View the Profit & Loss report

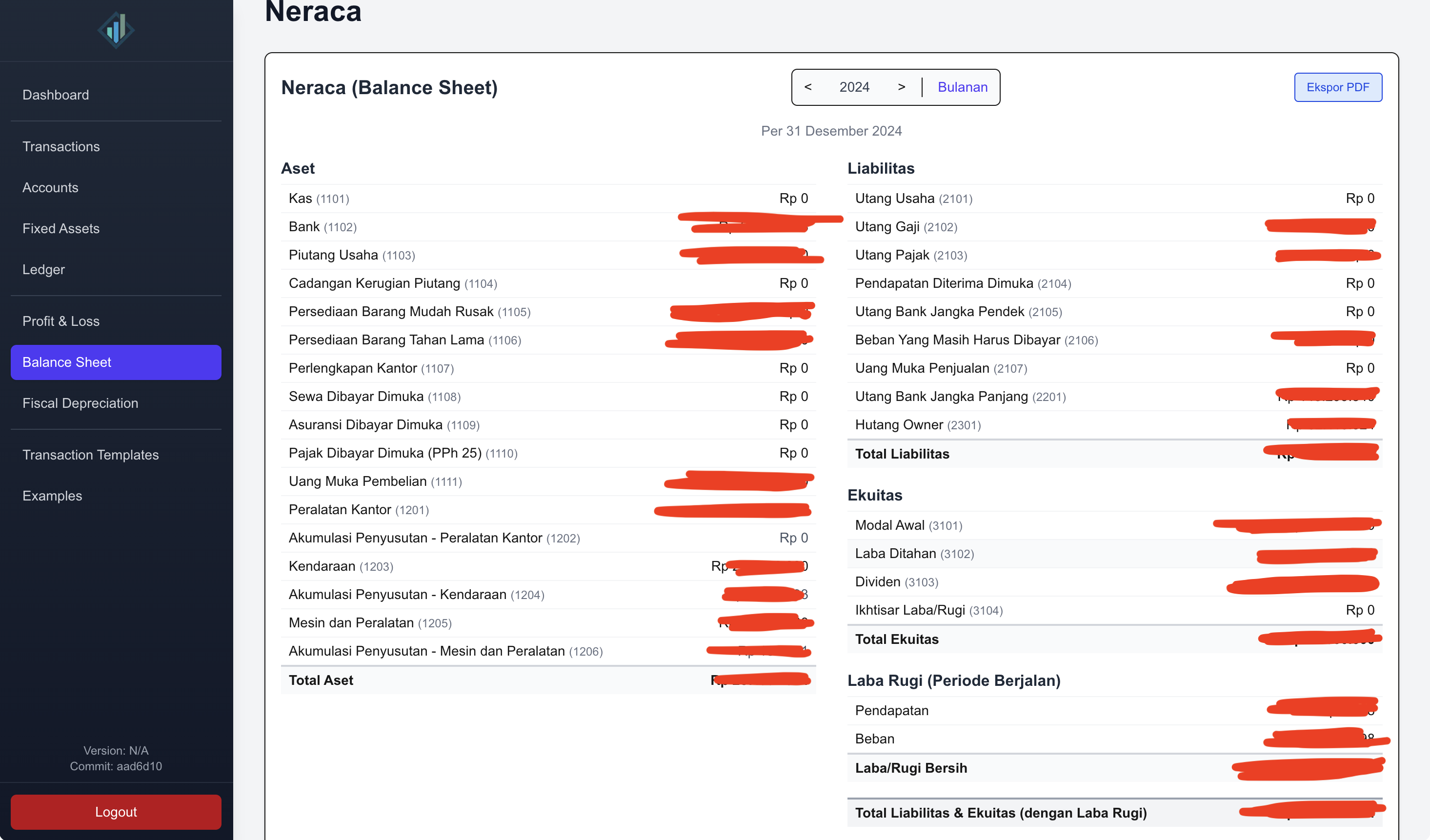tap(60, 321)
